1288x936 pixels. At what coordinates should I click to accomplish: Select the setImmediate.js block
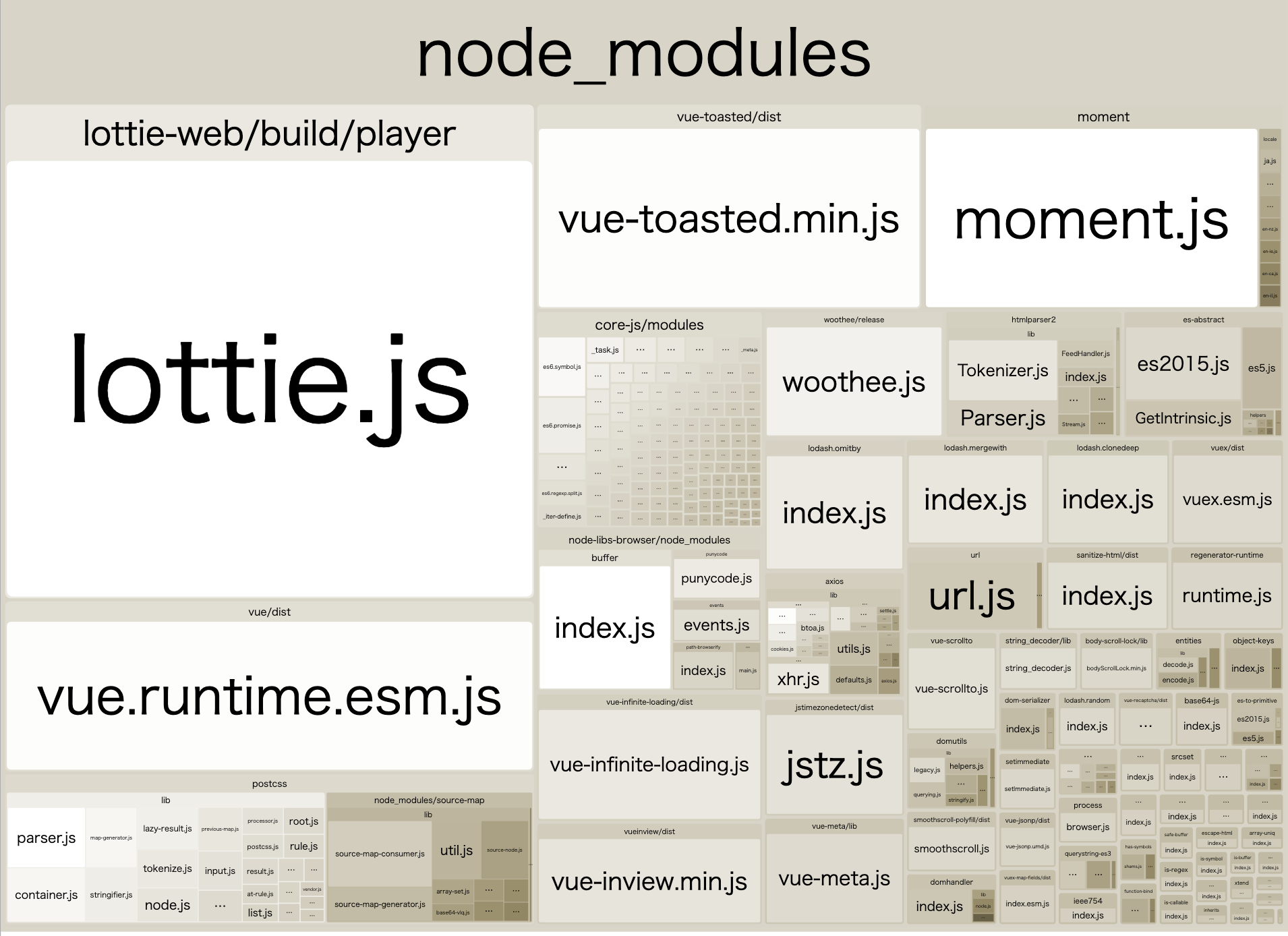coord(1027,788)
